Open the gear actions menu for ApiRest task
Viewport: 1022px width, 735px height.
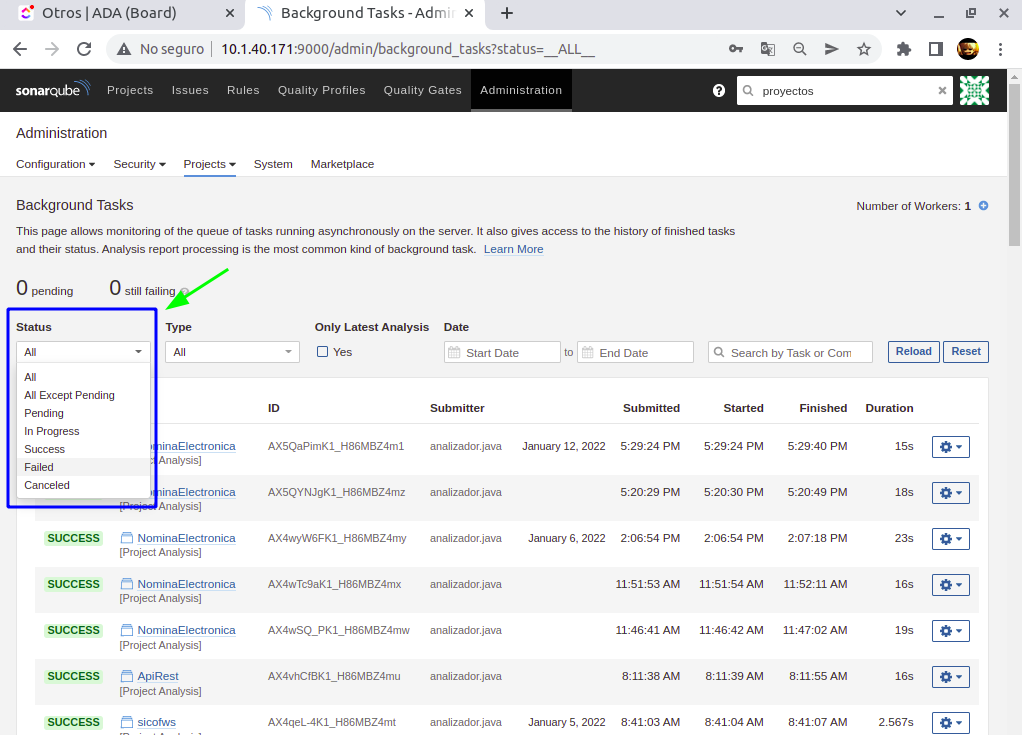click(x=949, y=677)
